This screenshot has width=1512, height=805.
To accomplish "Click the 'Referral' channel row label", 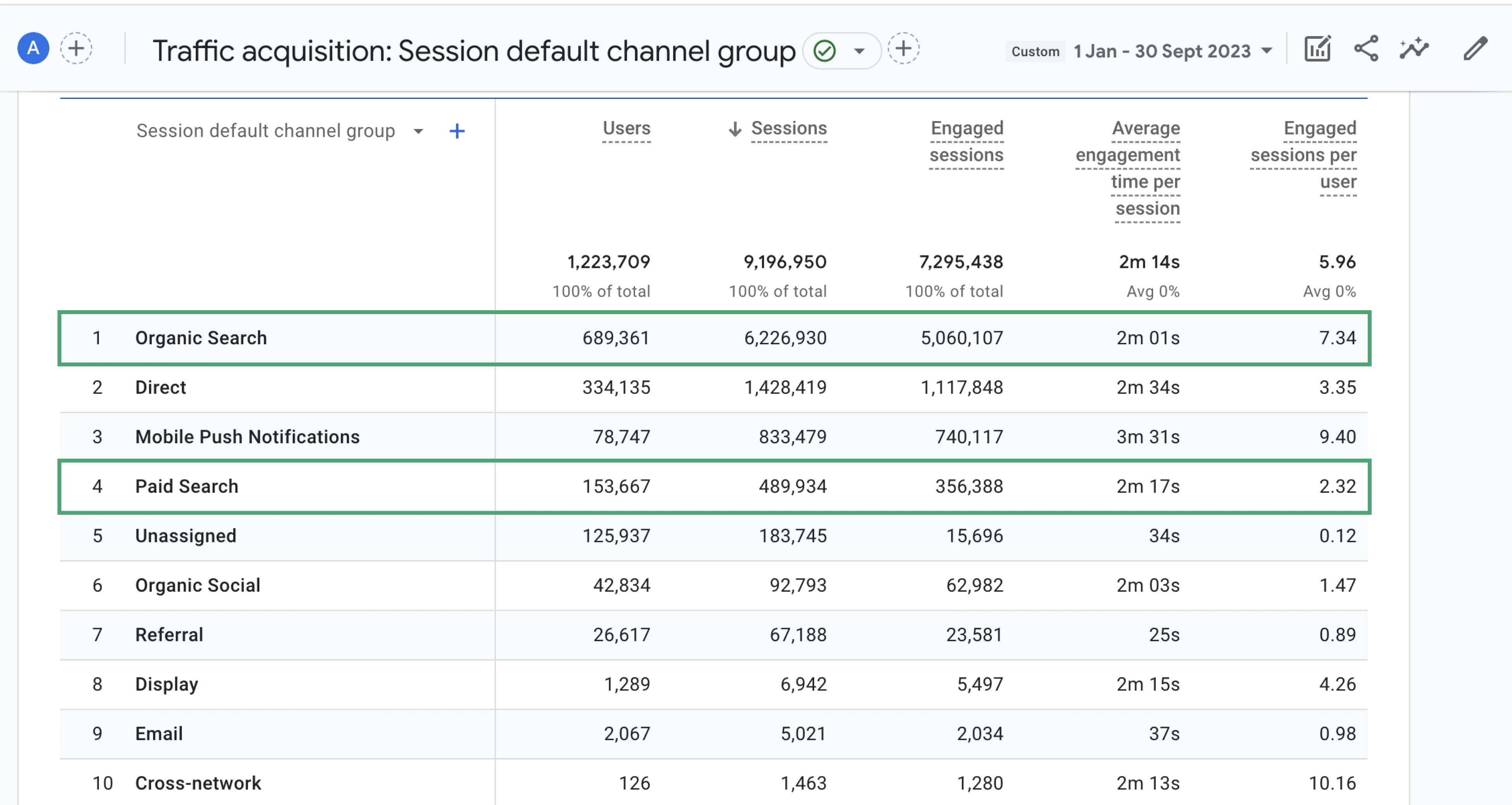I will [169, 635].
